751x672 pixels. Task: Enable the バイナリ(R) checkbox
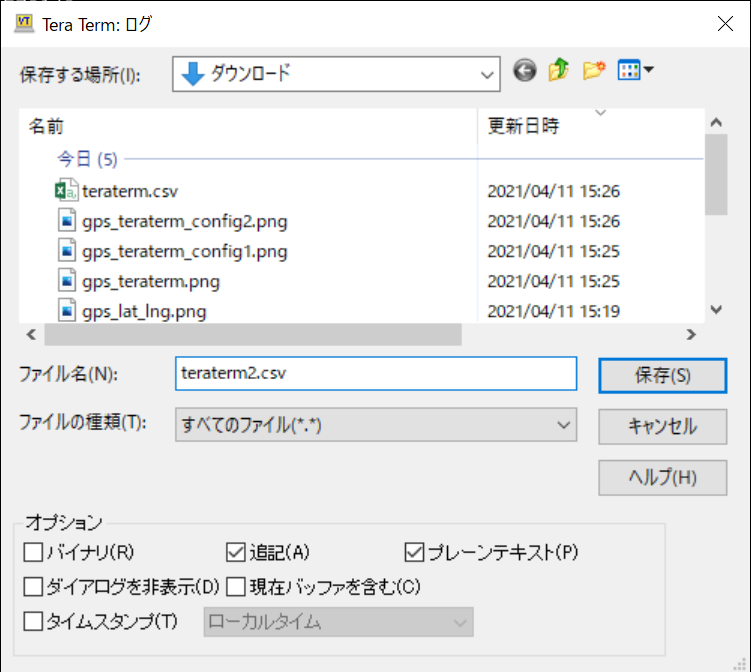pyautogui.click(x=34, y=552)
